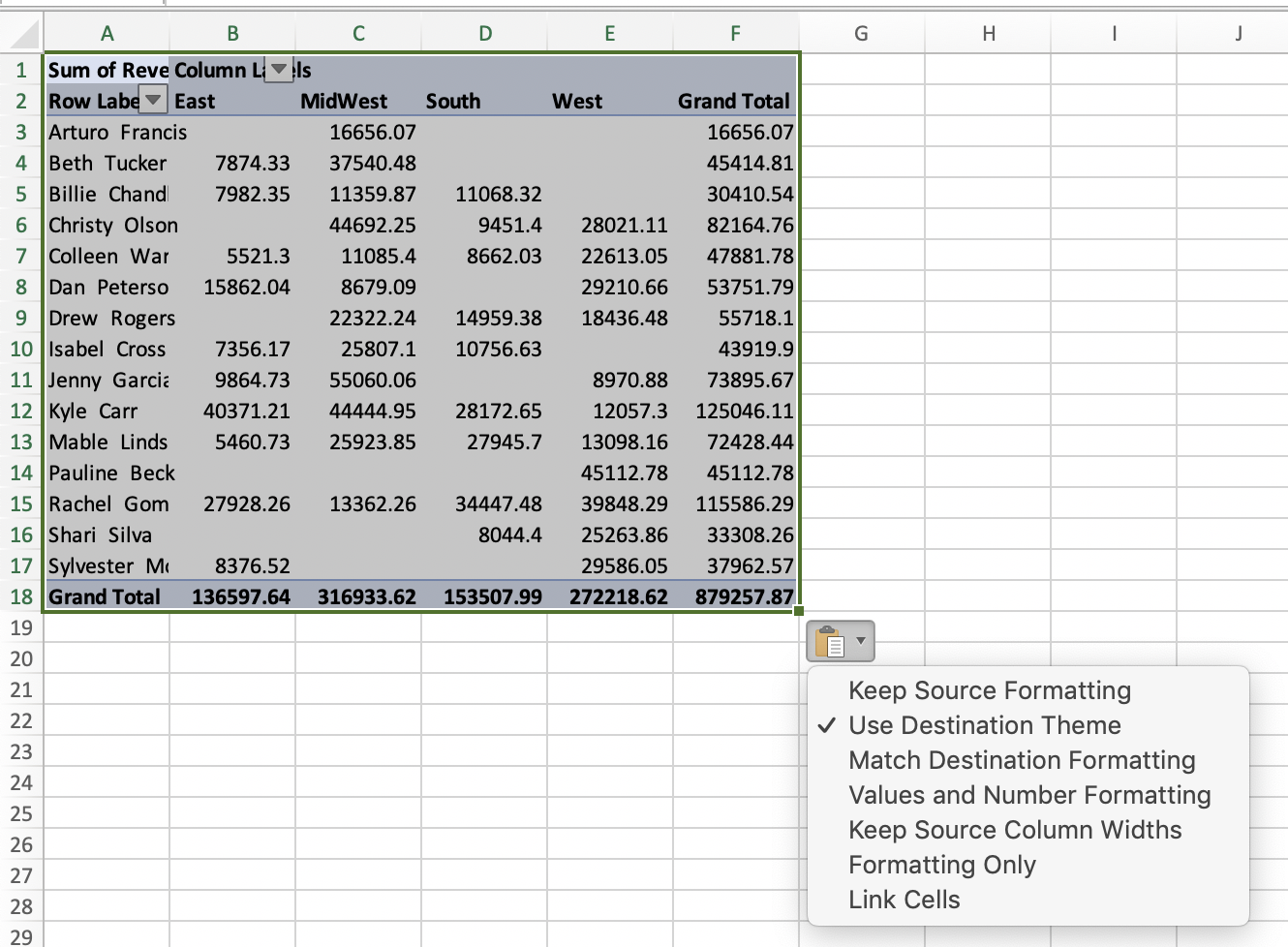Click grand total value 153507.99
This screenshot has height=947, width=1288.
pyautogui.click(x=484, y=596)
